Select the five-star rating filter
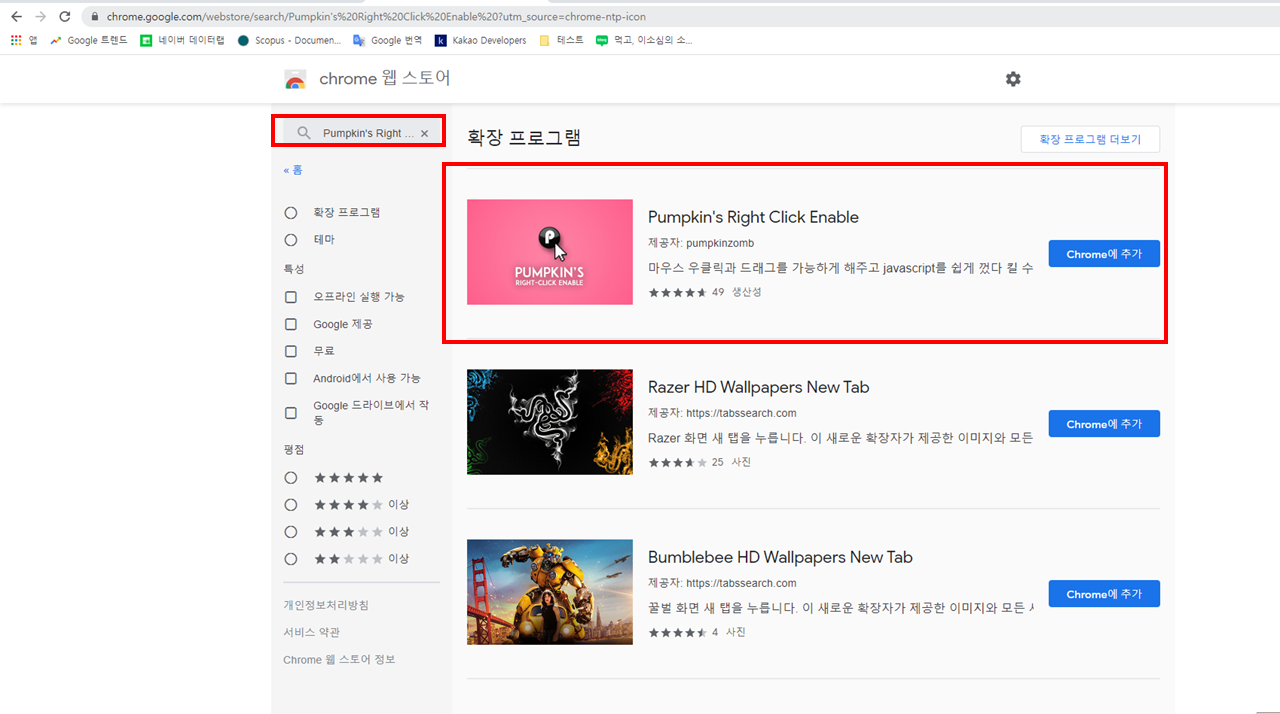Viewport: 1280px width, 714px height. click(x=291, y=478)
